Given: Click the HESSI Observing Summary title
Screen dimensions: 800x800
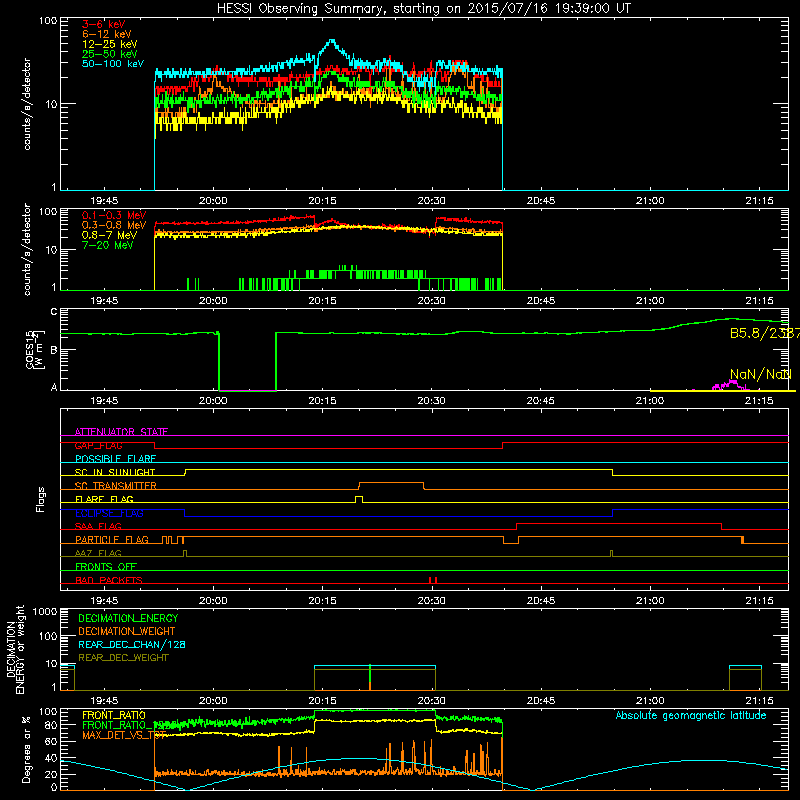Looking at the screenshot, I should click(x=424, y=9).
